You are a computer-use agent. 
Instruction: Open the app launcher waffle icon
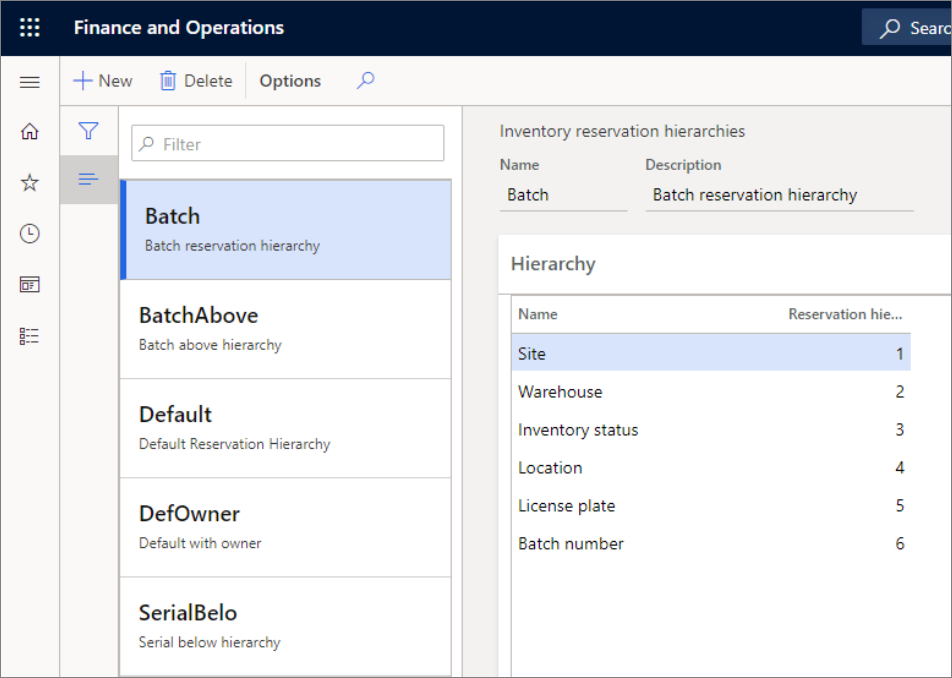coord(30,27)
